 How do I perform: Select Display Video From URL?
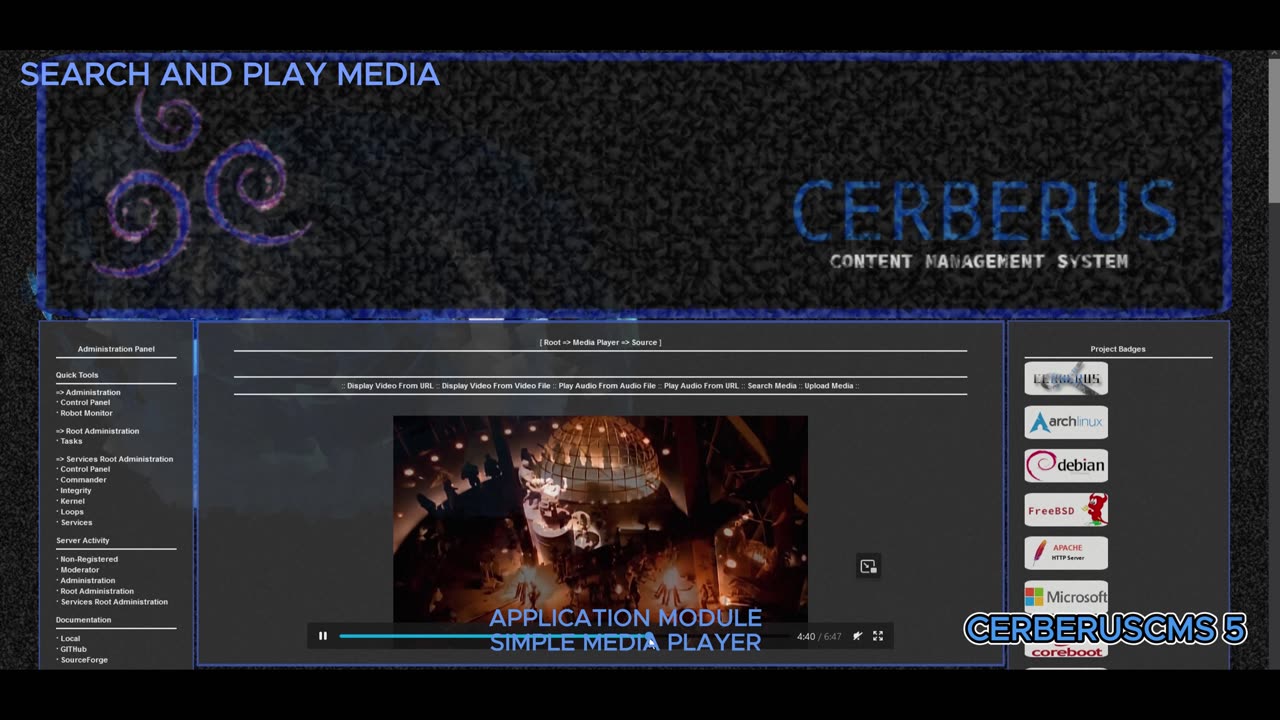[x=390, y=386]
